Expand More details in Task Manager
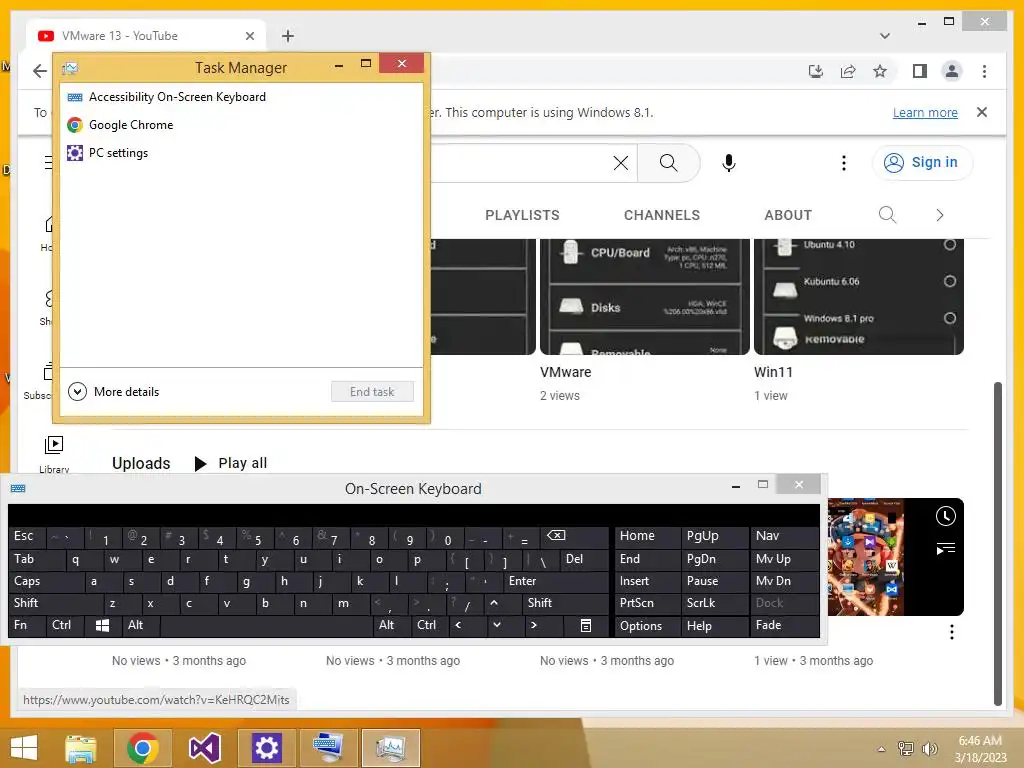The width and height of the screenshot is (1024, 768). point(114,392)
